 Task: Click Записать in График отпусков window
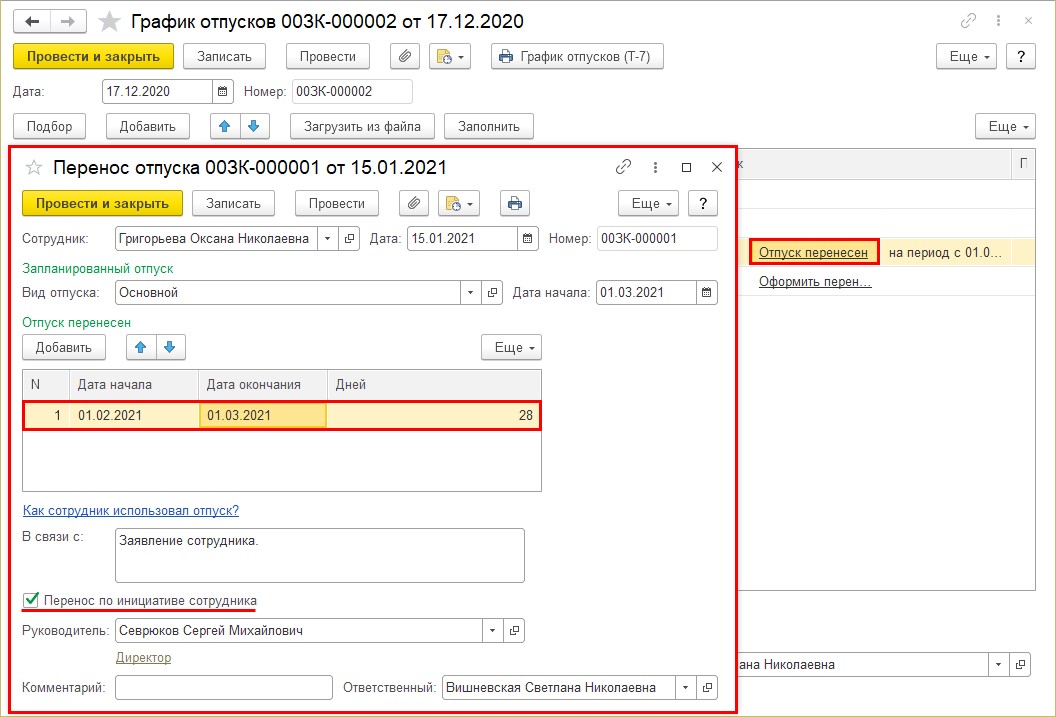(224, 57)
